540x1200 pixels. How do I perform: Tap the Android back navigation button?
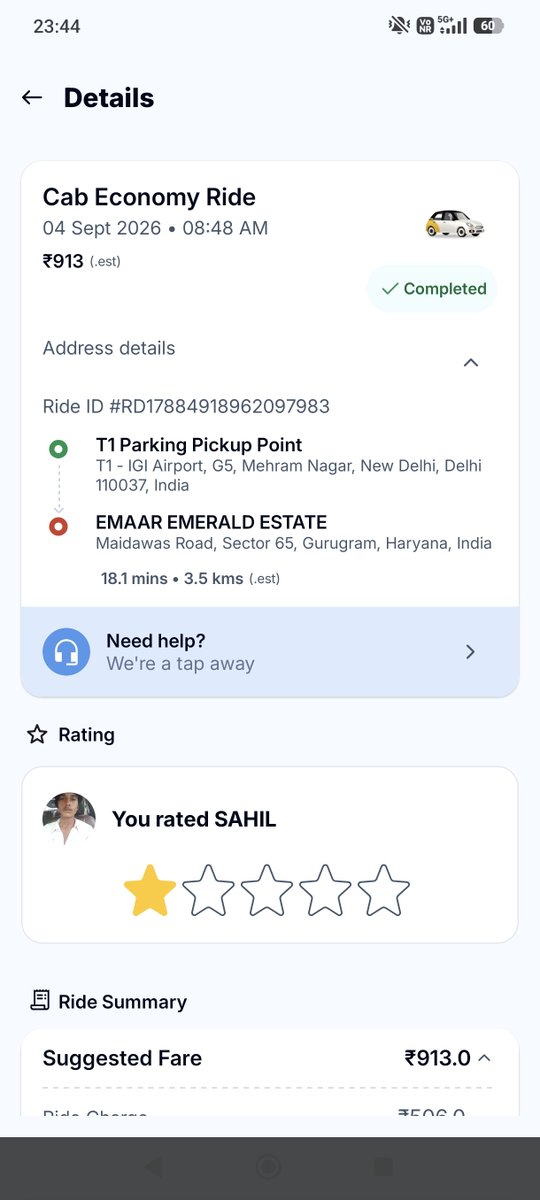tap(153, 1167)
